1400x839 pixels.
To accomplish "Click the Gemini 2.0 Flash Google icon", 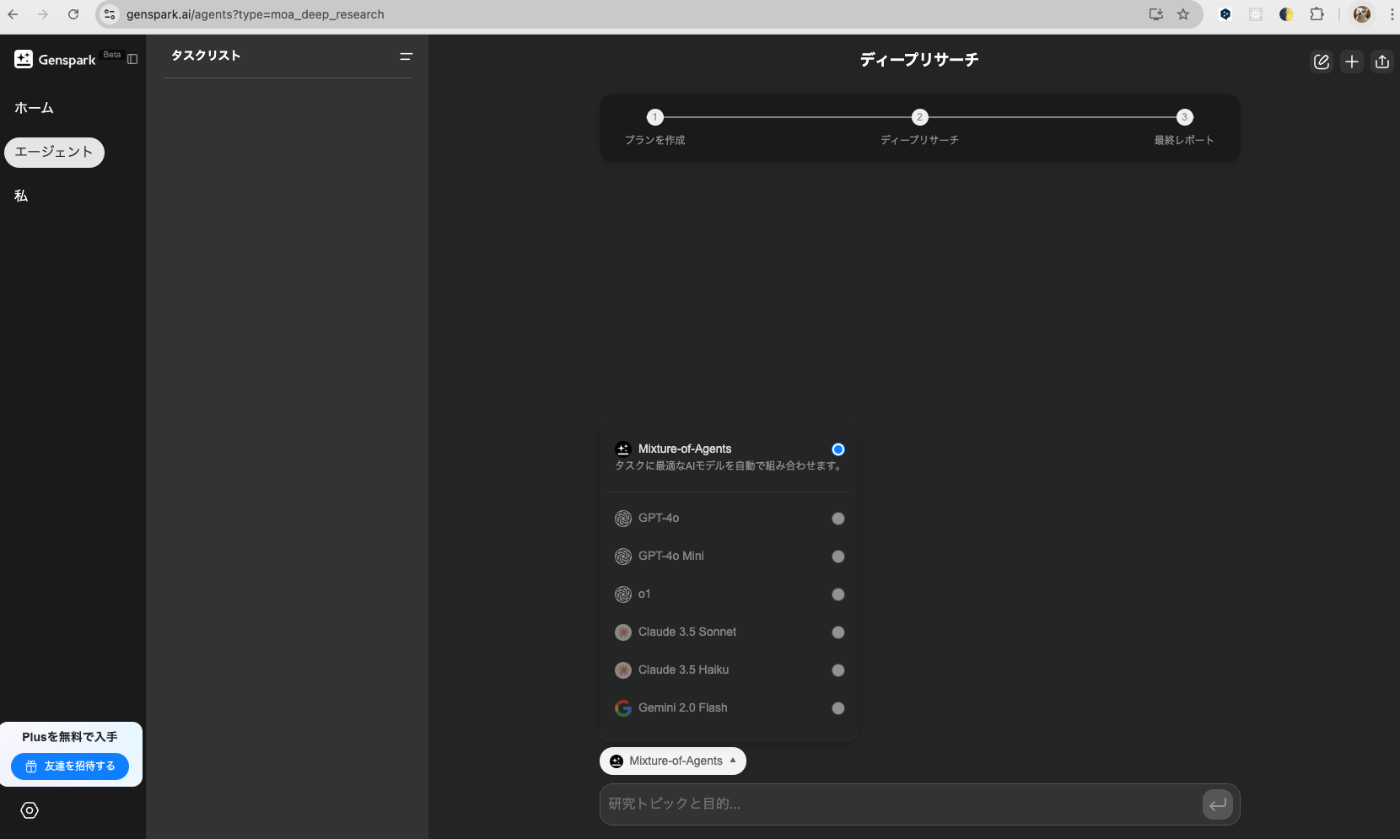I will [623, 708].
